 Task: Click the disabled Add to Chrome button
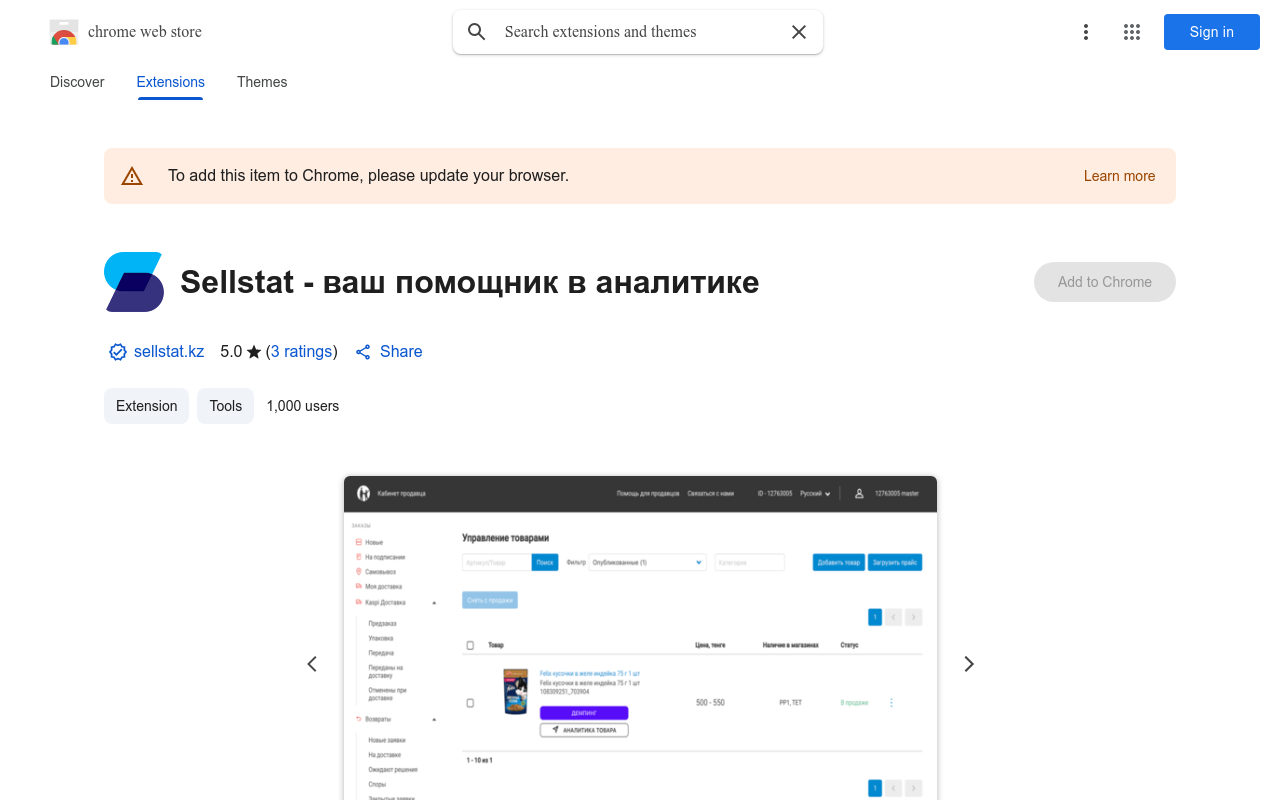tap(1105, 282)
